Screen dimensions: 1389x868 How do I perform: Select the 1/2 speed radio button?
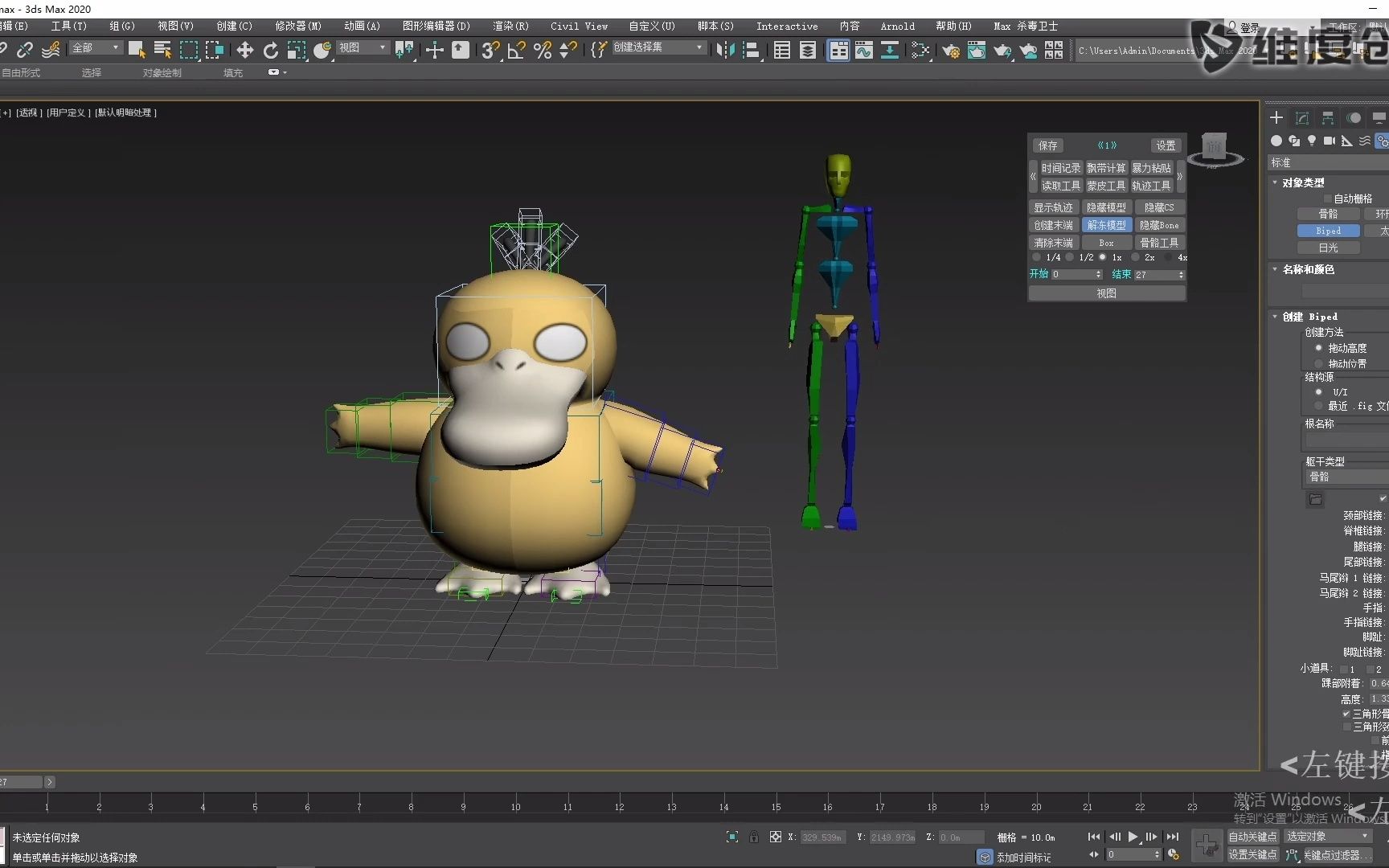[x=1070, y=257]
